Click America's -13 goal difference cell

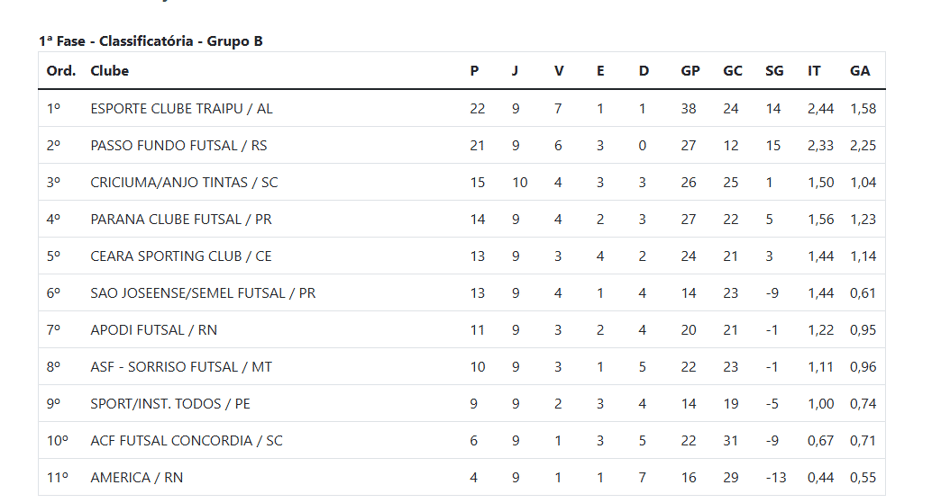pos(776,478)
